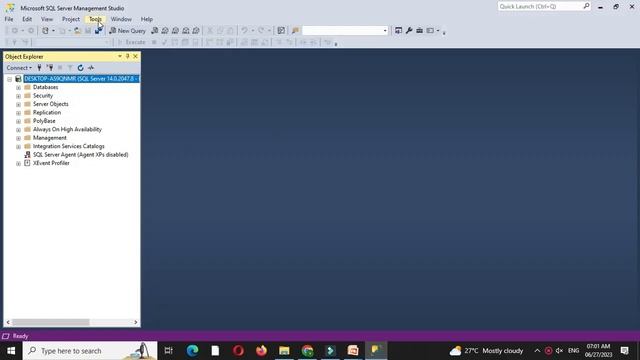
Task: Collapse the DESKTOP server node
Action: (x=10, y=79)
